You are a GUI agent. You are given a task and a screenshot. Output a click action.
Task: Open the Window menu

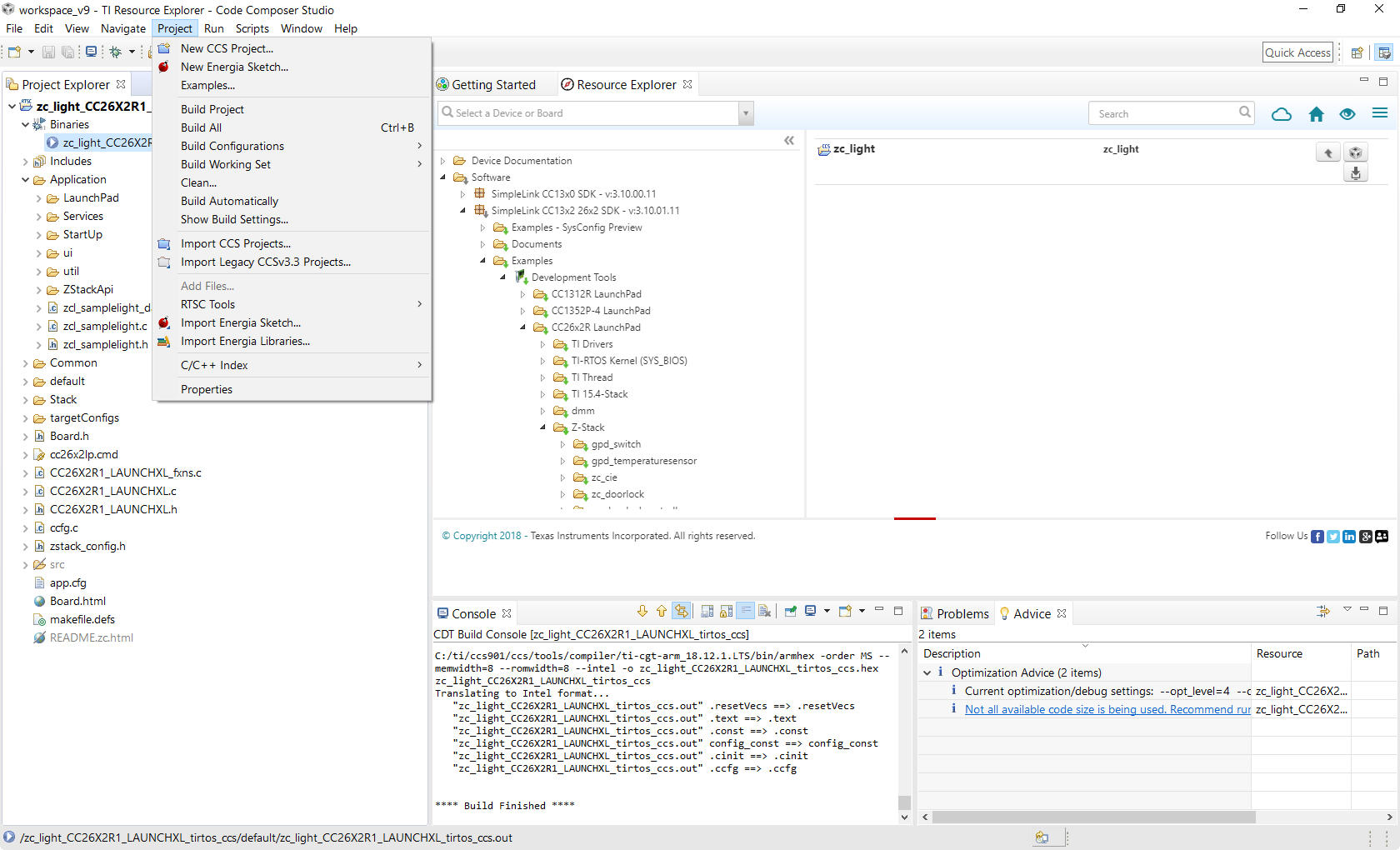pyautogui.click(x=301, y=28)
